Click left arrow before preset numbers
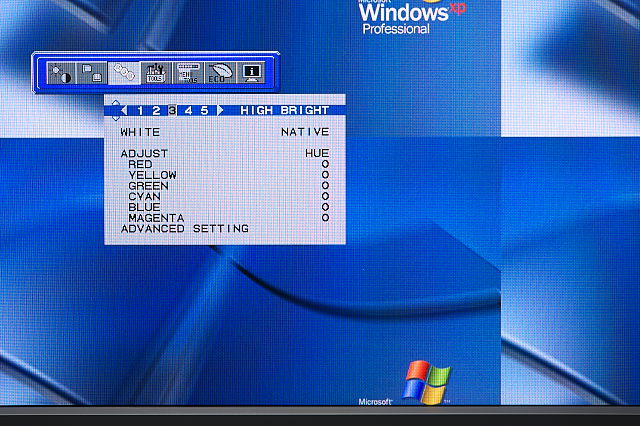 coord(124,111)
